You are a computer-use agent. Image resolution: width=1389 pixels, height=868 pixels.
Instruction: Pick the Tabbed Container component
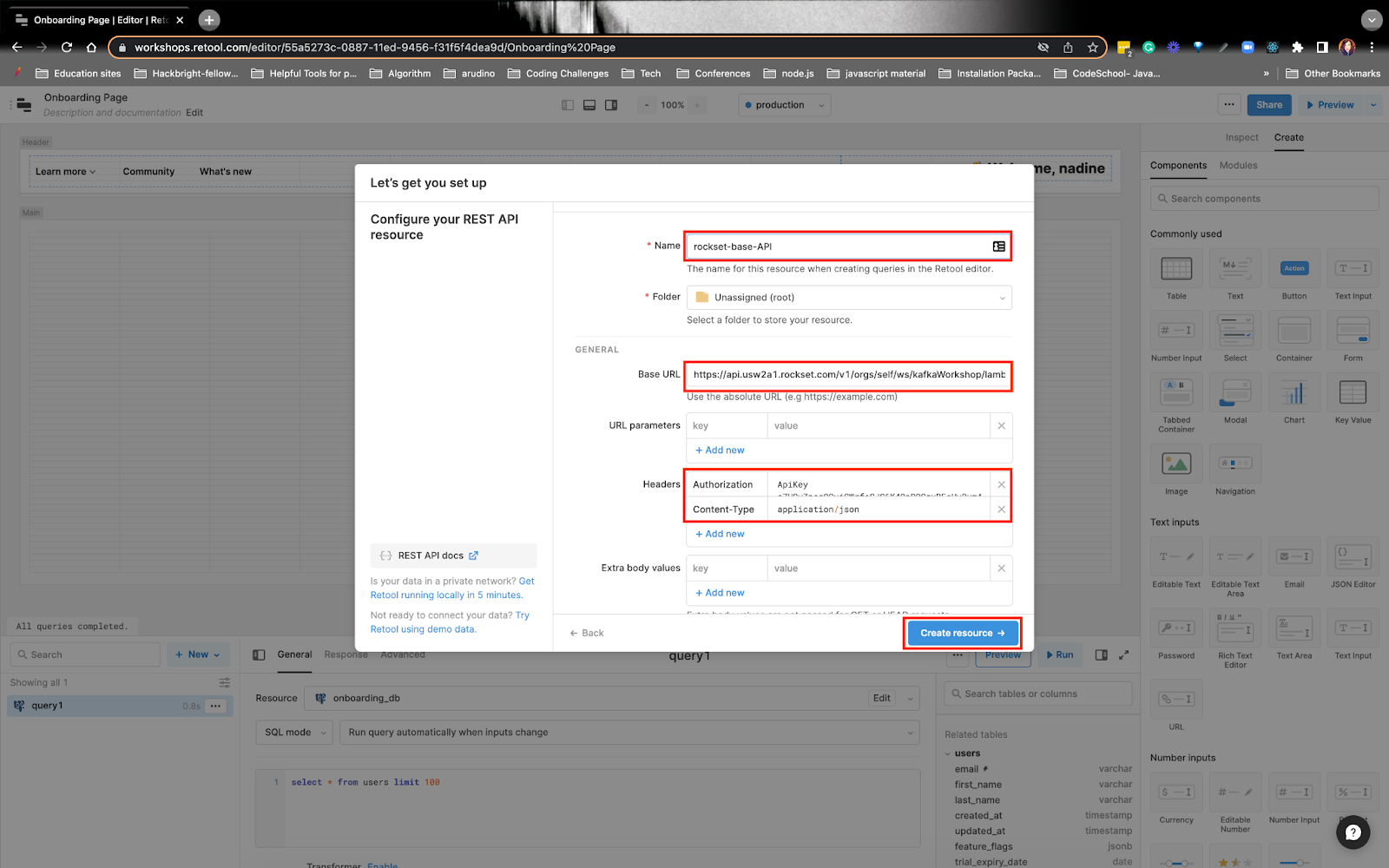pos(1176,393)
